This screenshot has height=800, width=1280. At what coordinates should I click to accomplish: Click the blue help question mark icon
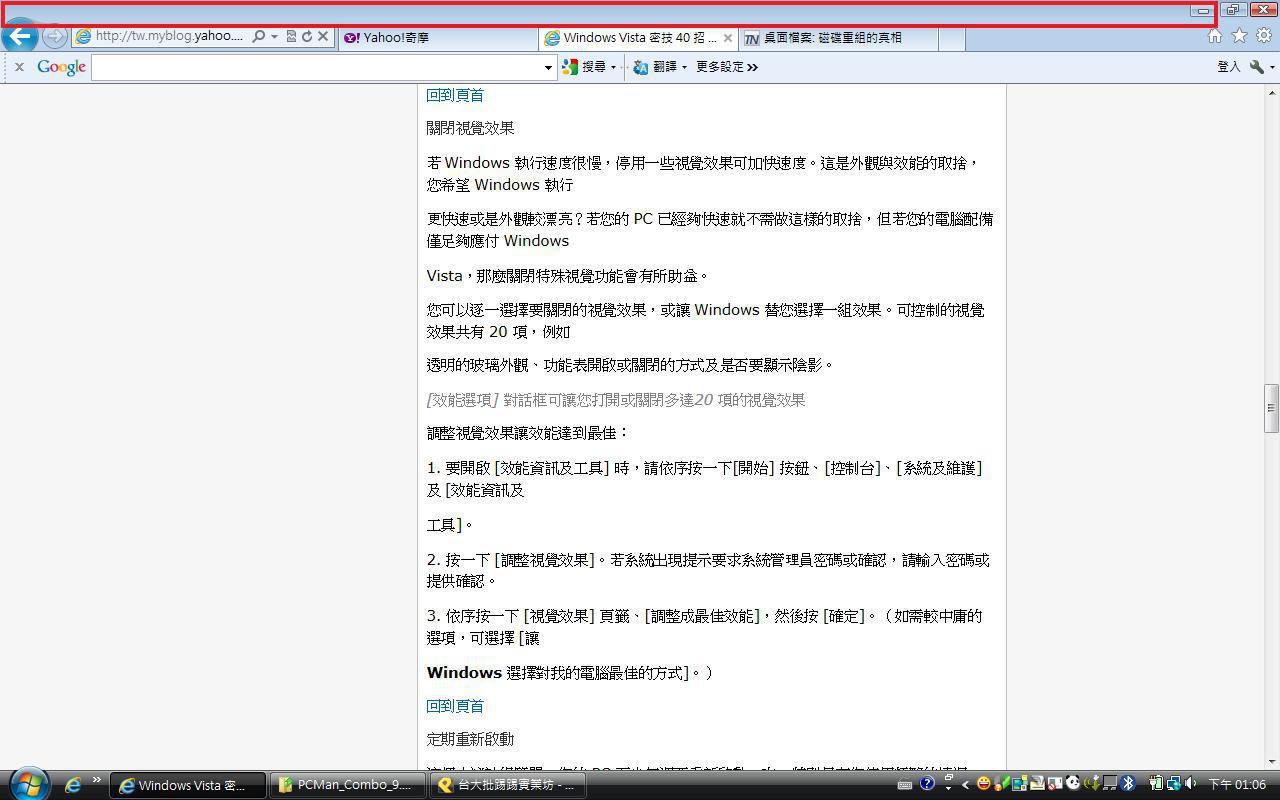927,784
